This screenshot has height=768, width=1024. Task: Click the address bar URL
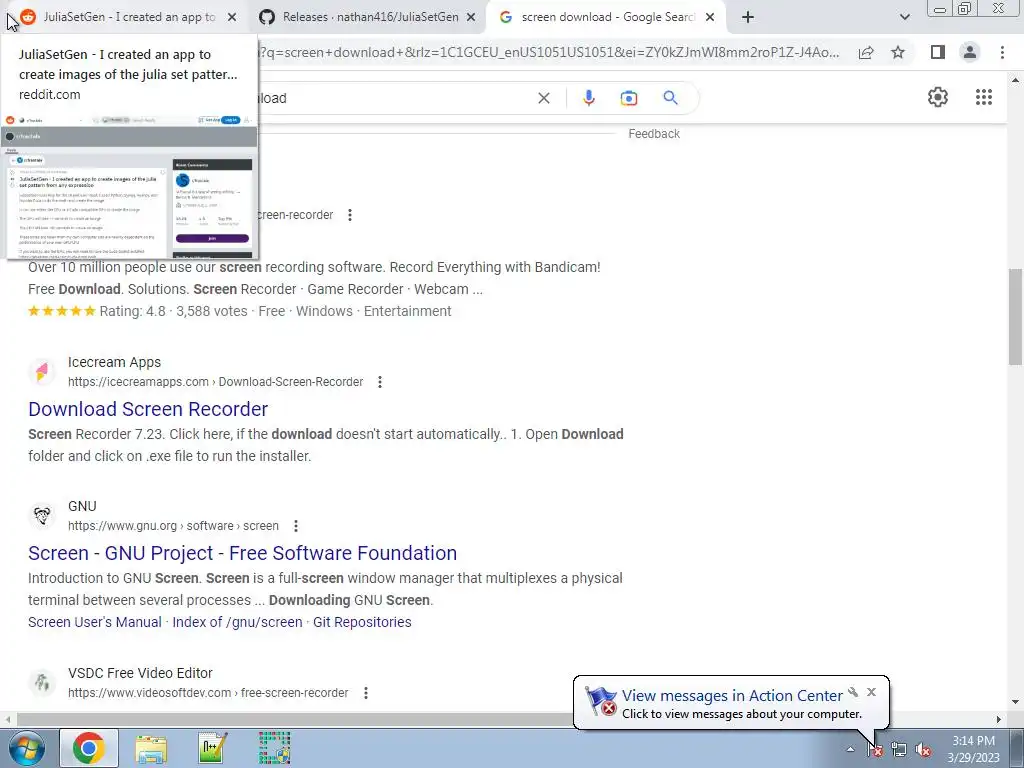[x=549, y=52]
